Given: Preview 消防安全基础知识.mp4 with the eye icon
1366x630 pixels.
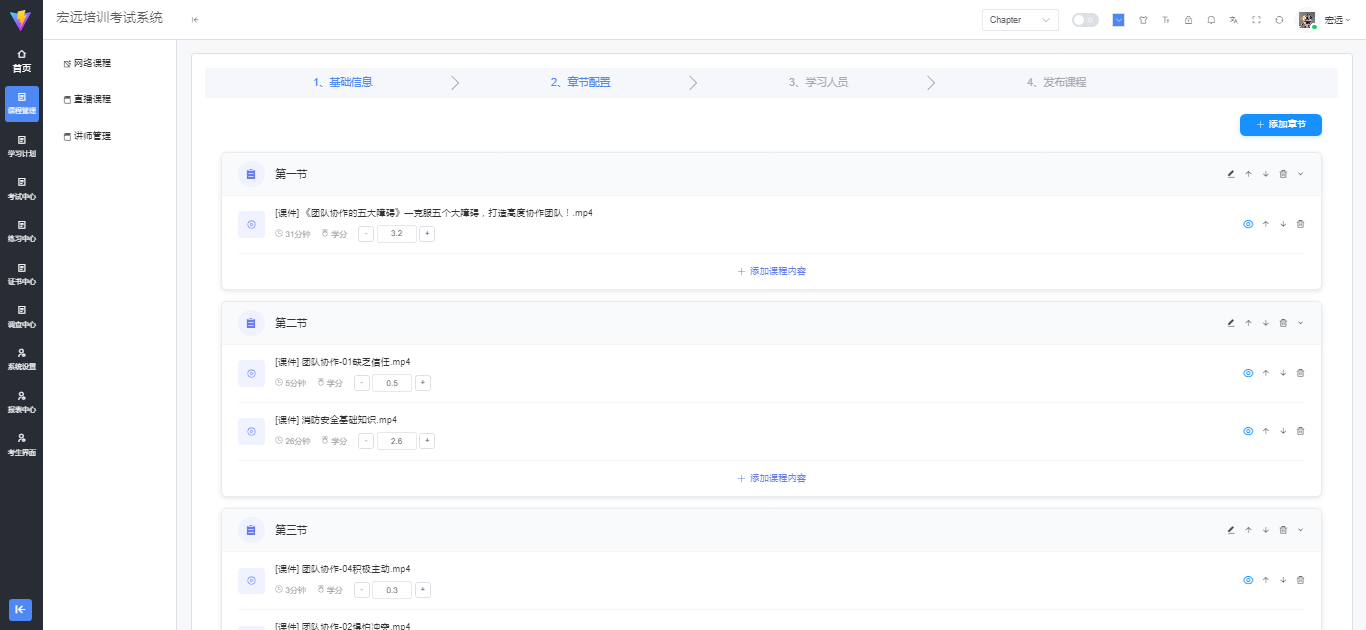Looking at the screenshot, I should pos(1247,430).
